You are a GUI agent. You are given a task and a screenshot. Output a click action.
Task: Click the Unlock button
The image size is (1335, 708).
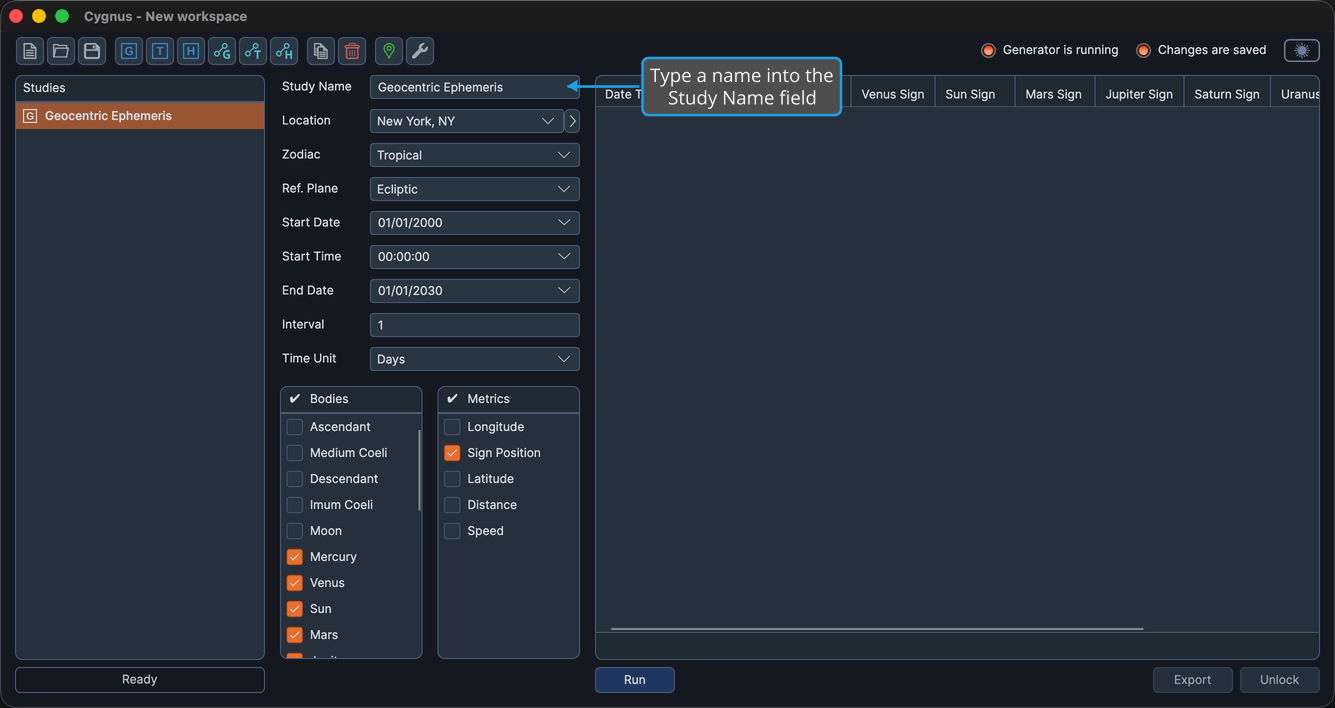(x=1280, y=680)
